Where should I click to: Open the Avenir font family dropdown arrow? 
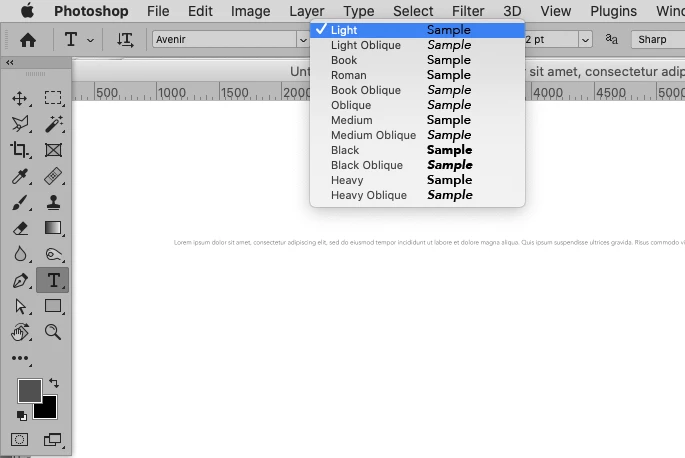(303, 40)
